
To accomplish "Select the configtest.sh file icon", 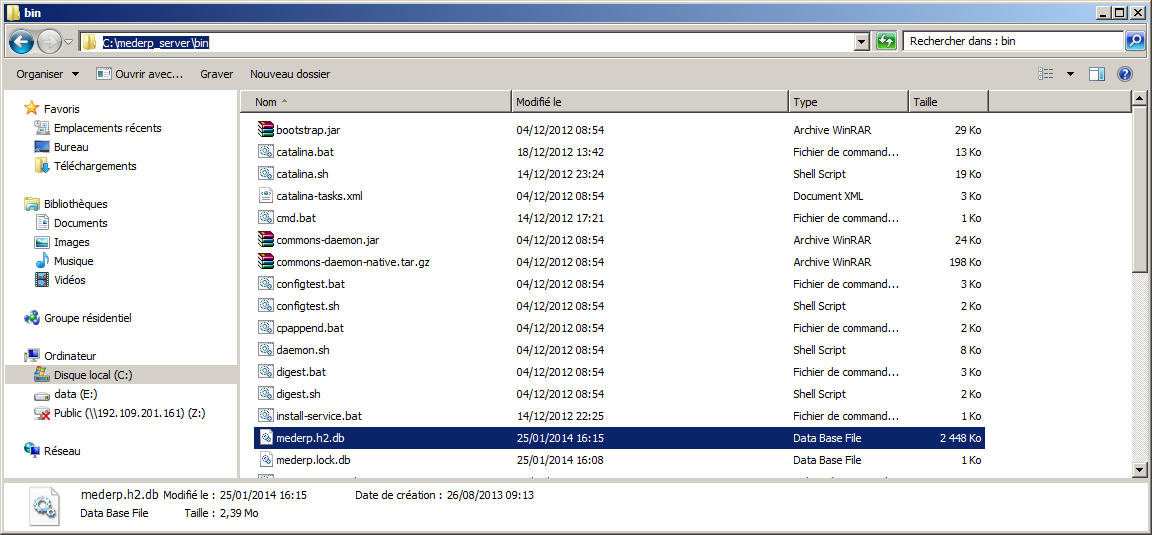I will point(265,306).
